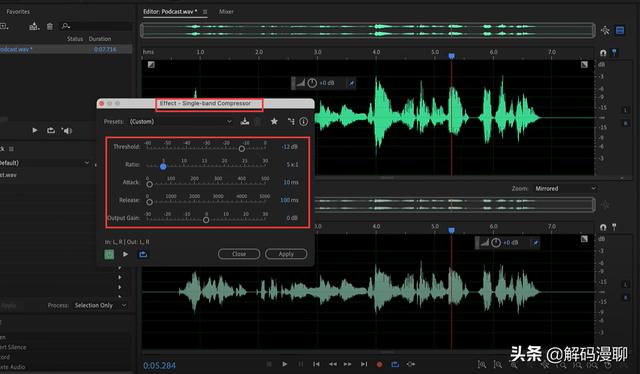
Task: Import file icon in the Files panel
Action: pos(34,27)
